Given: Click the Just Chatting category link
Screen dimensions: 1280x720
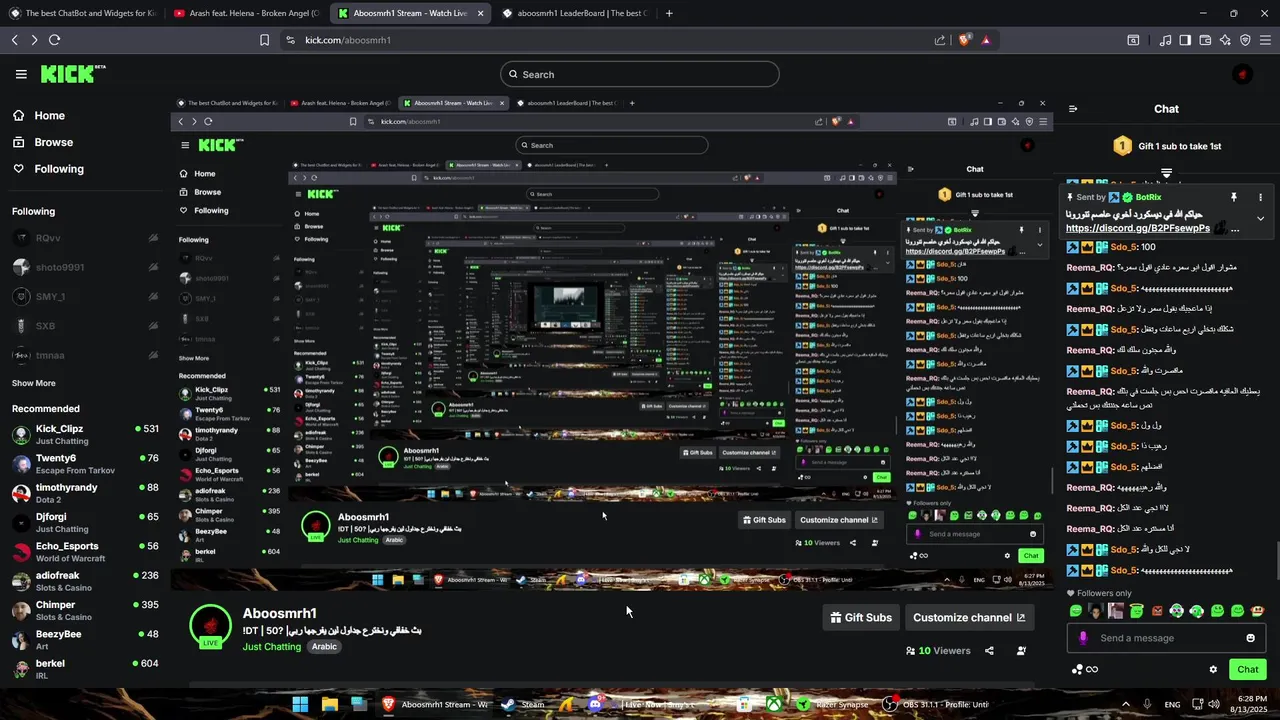Looking at the screenshot, I should click(x=272, y=647).
